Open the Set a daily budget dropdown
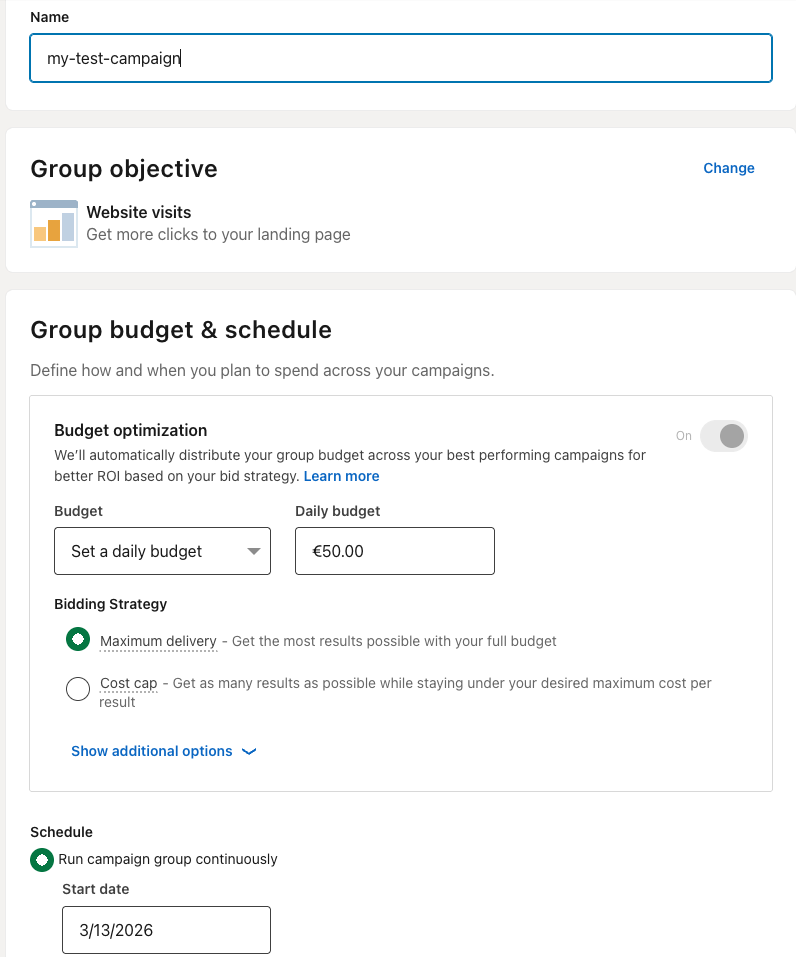 (162, 551)
